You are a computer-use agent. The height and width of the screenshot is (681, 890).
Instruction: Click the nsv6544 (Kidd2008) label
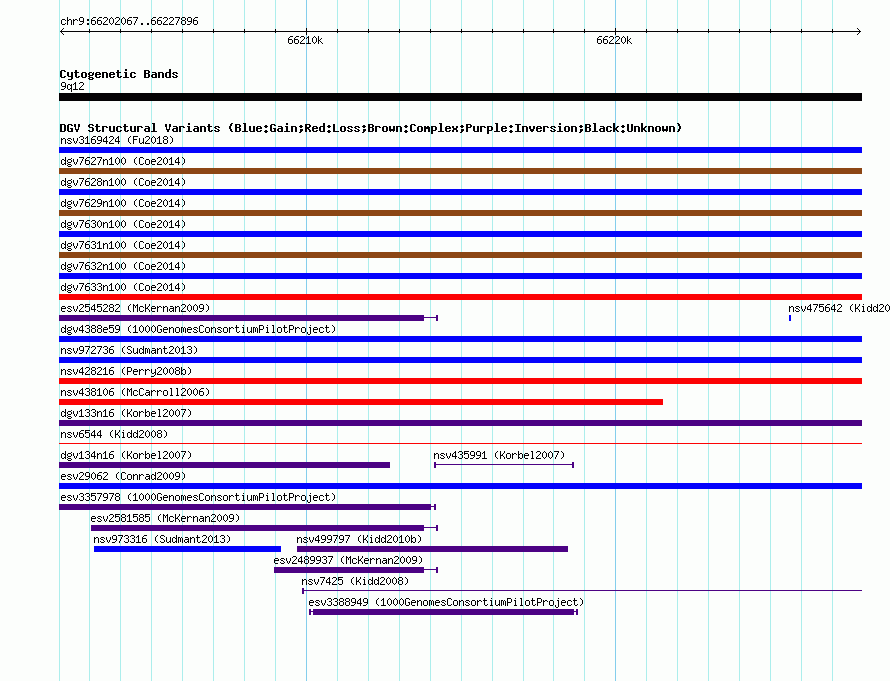114,434
